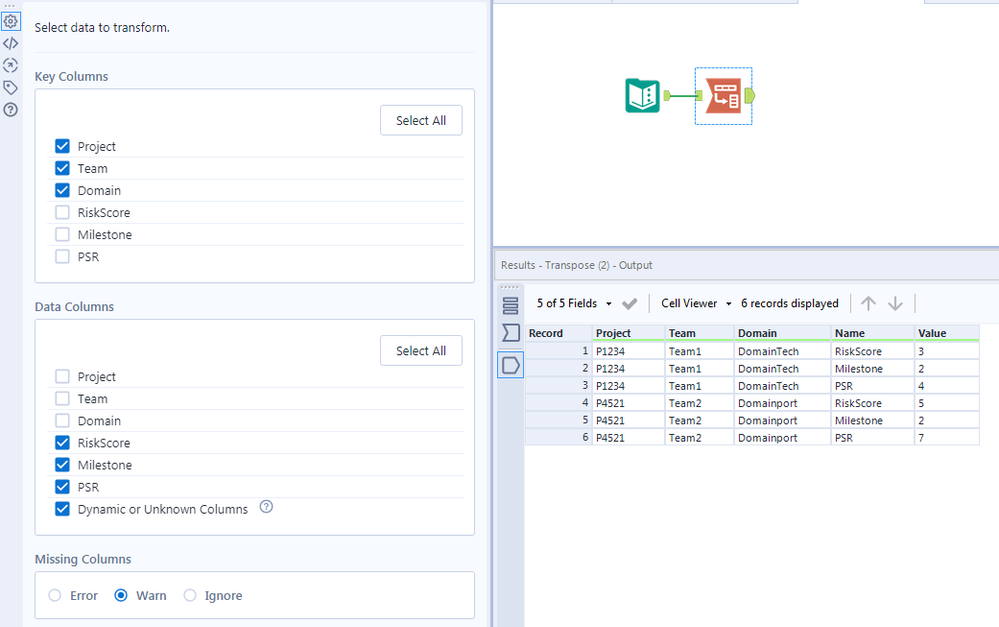This screenshot has width=999, height=627.
Task: Click help icon beside Dynamic or Unknown Columns
Action: tap(266, 507)
